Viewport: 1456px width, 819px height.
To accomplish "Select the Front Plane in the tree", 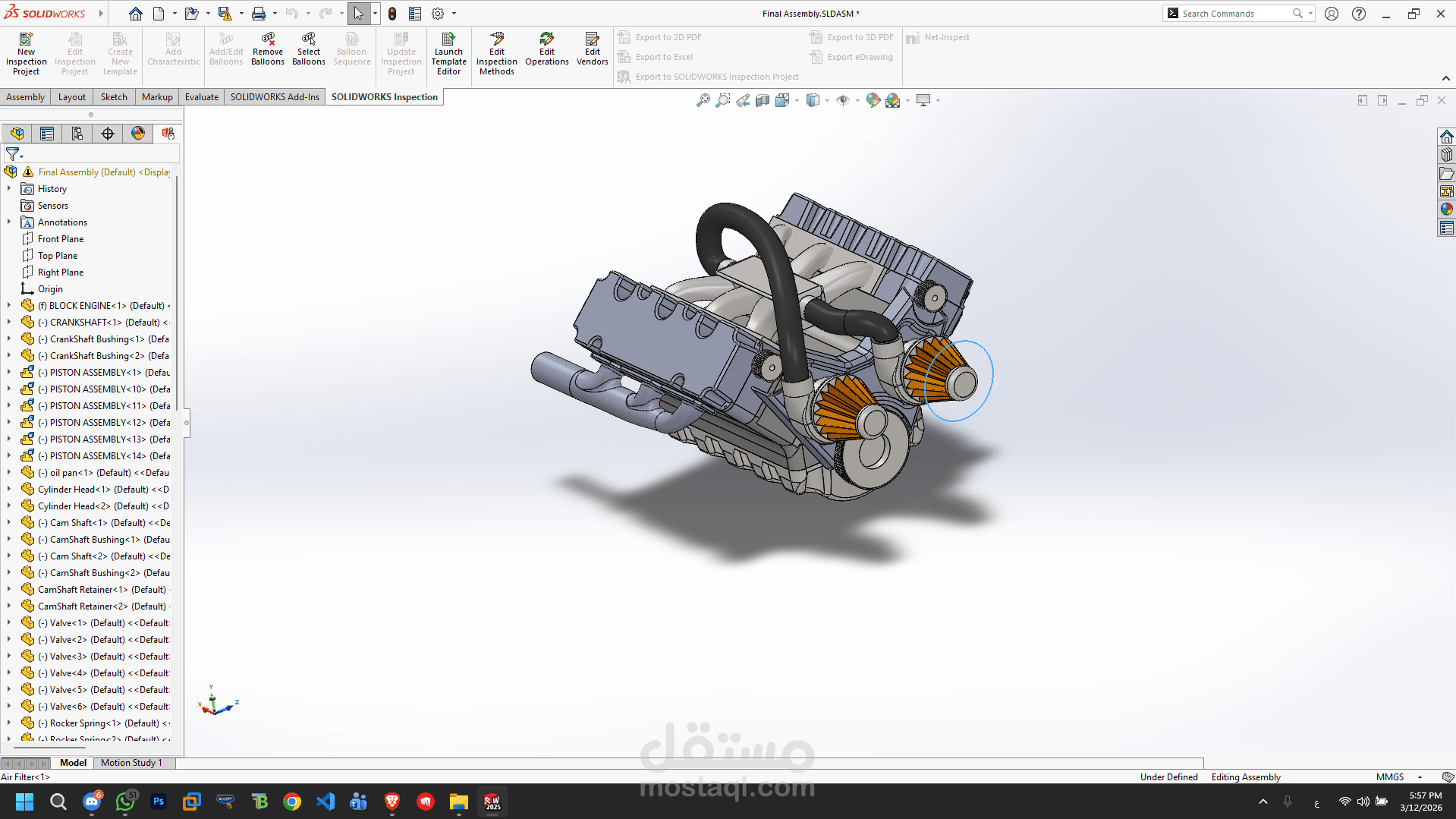I will tap(61, 239).
